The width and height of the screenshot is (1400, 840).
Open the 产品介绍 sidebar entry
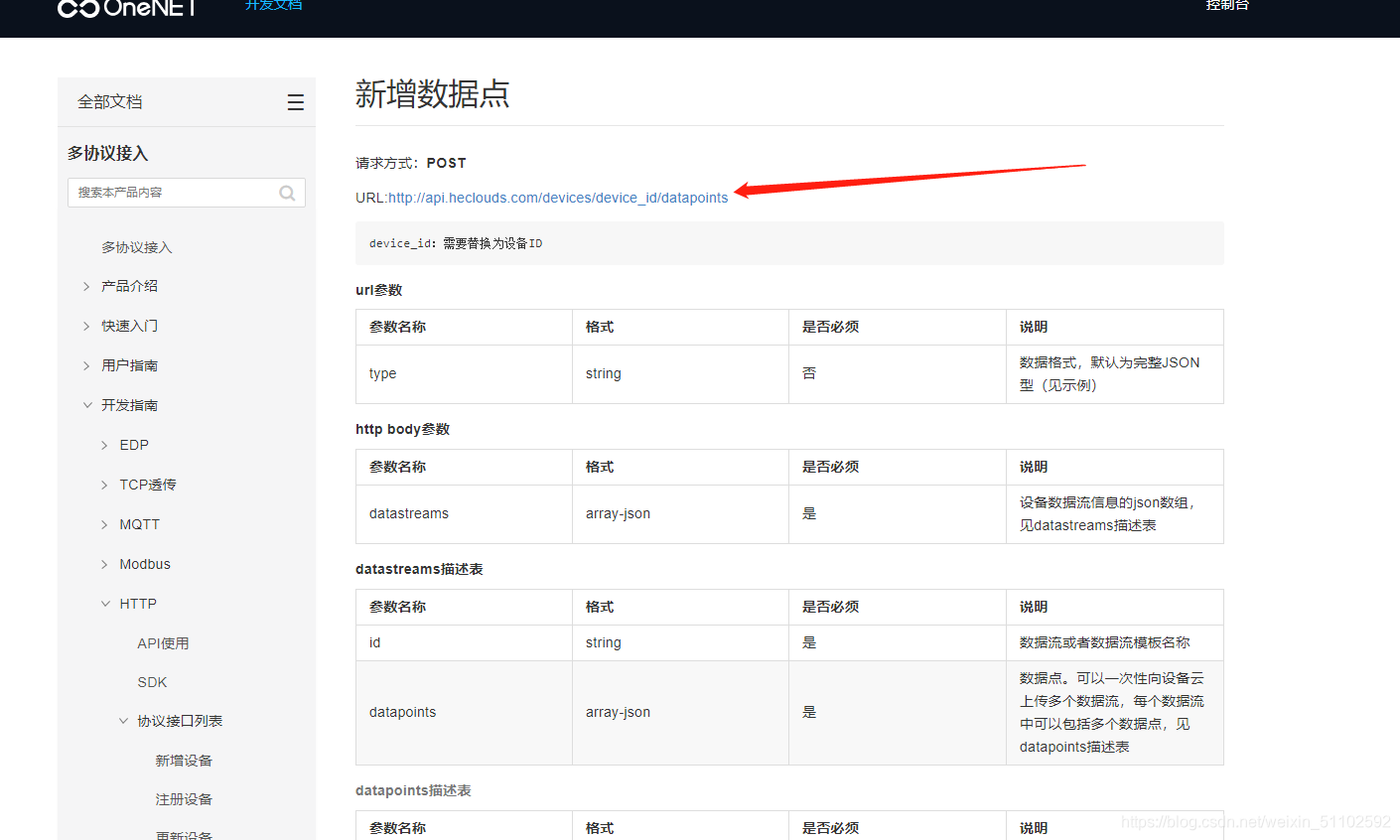(x=129, y=286)
